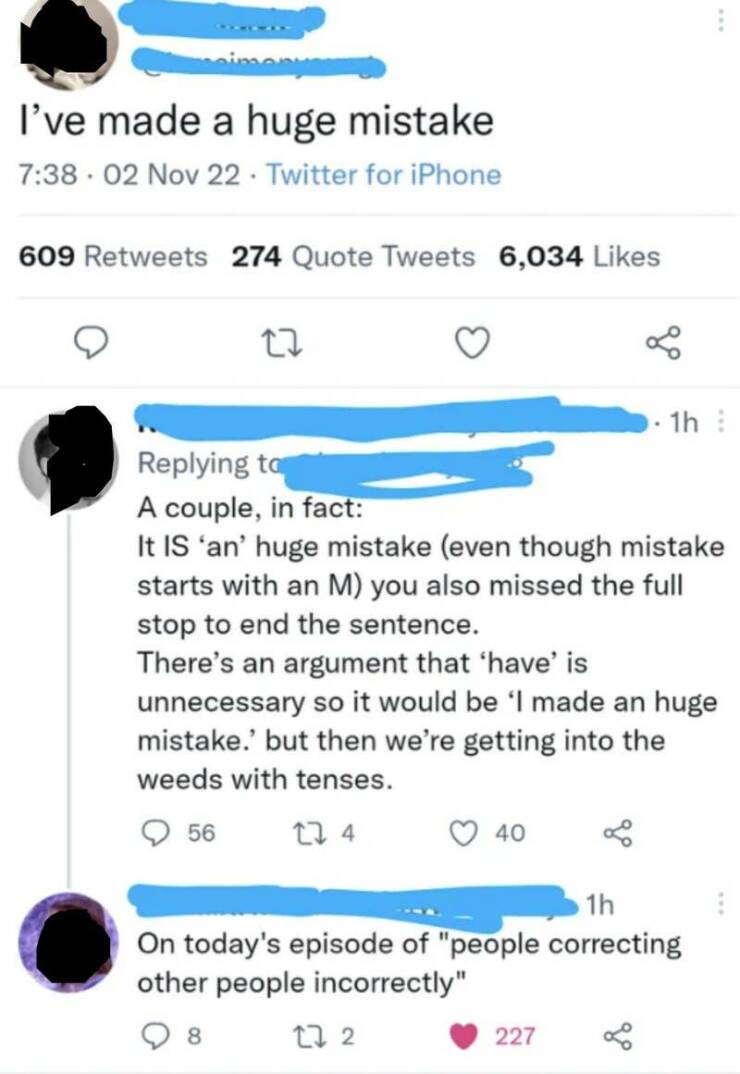The height and width of the screenshot is (1074, 740).
Task: Open 609 Retweets list
Action: [x=114, y=257]
